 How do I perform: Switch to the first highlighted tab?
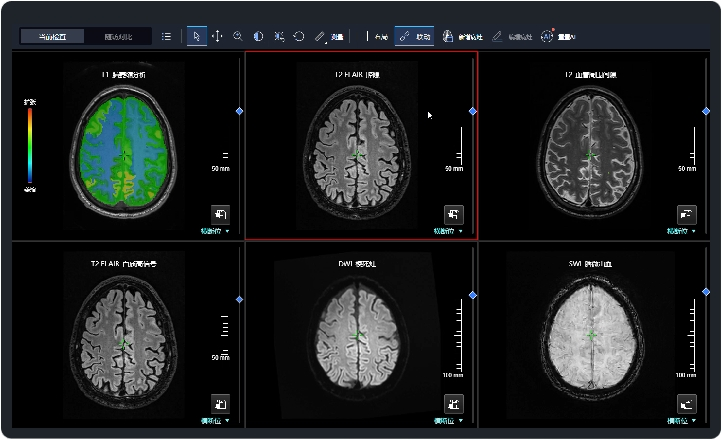(52, 36)
